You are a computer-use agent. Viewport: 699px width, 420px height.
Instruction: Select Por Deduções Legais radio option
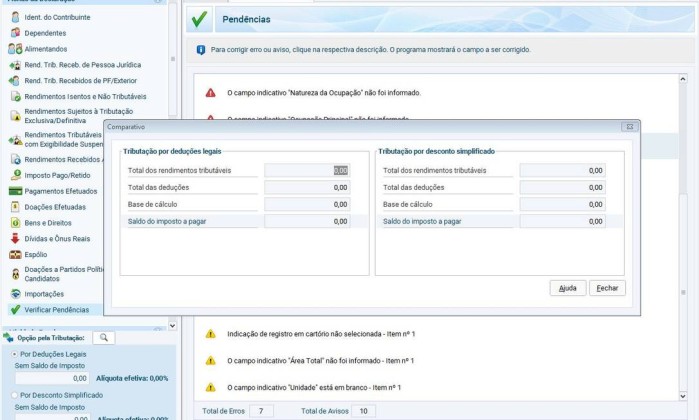[12, 354]
